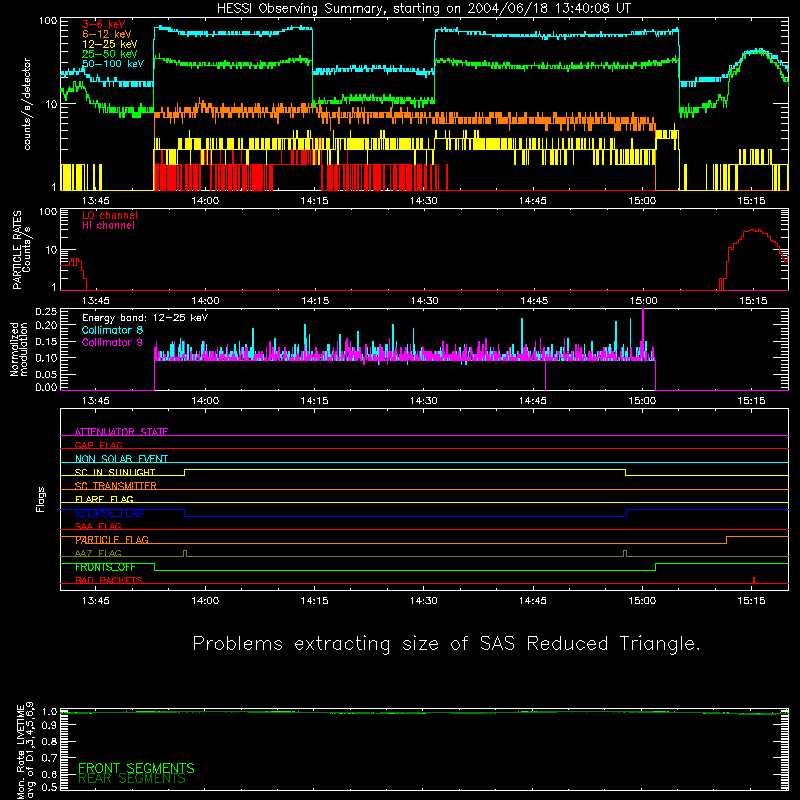Screen dimensions: 800x800
Task: Click the SC_IN_SUNLIGHT flag label
Action: (114, 472)
